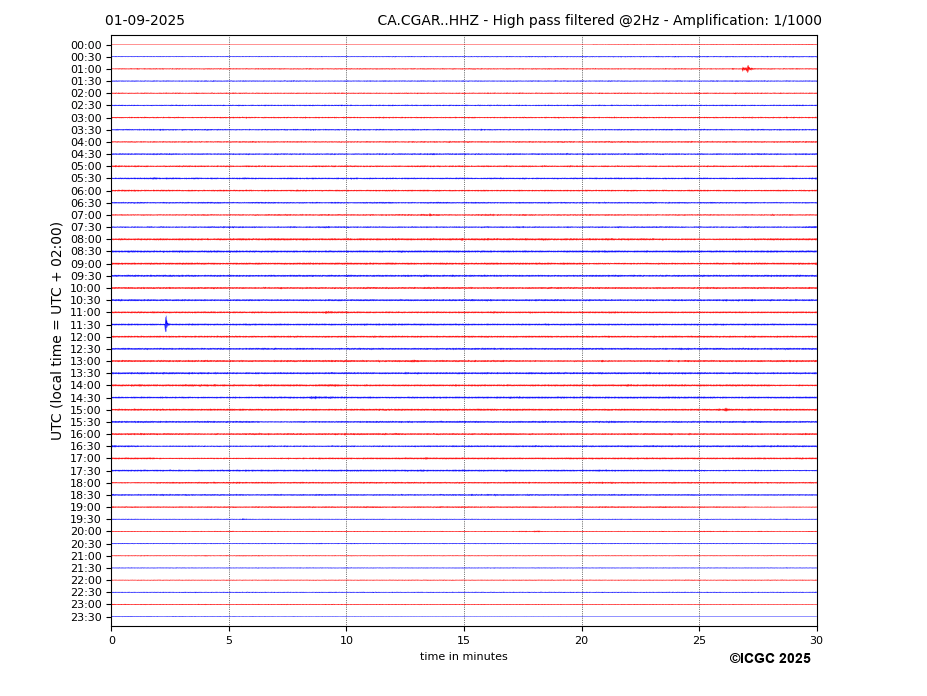Click the 07:00 row time label
927x696 pixels.
(x=86, y=215)
